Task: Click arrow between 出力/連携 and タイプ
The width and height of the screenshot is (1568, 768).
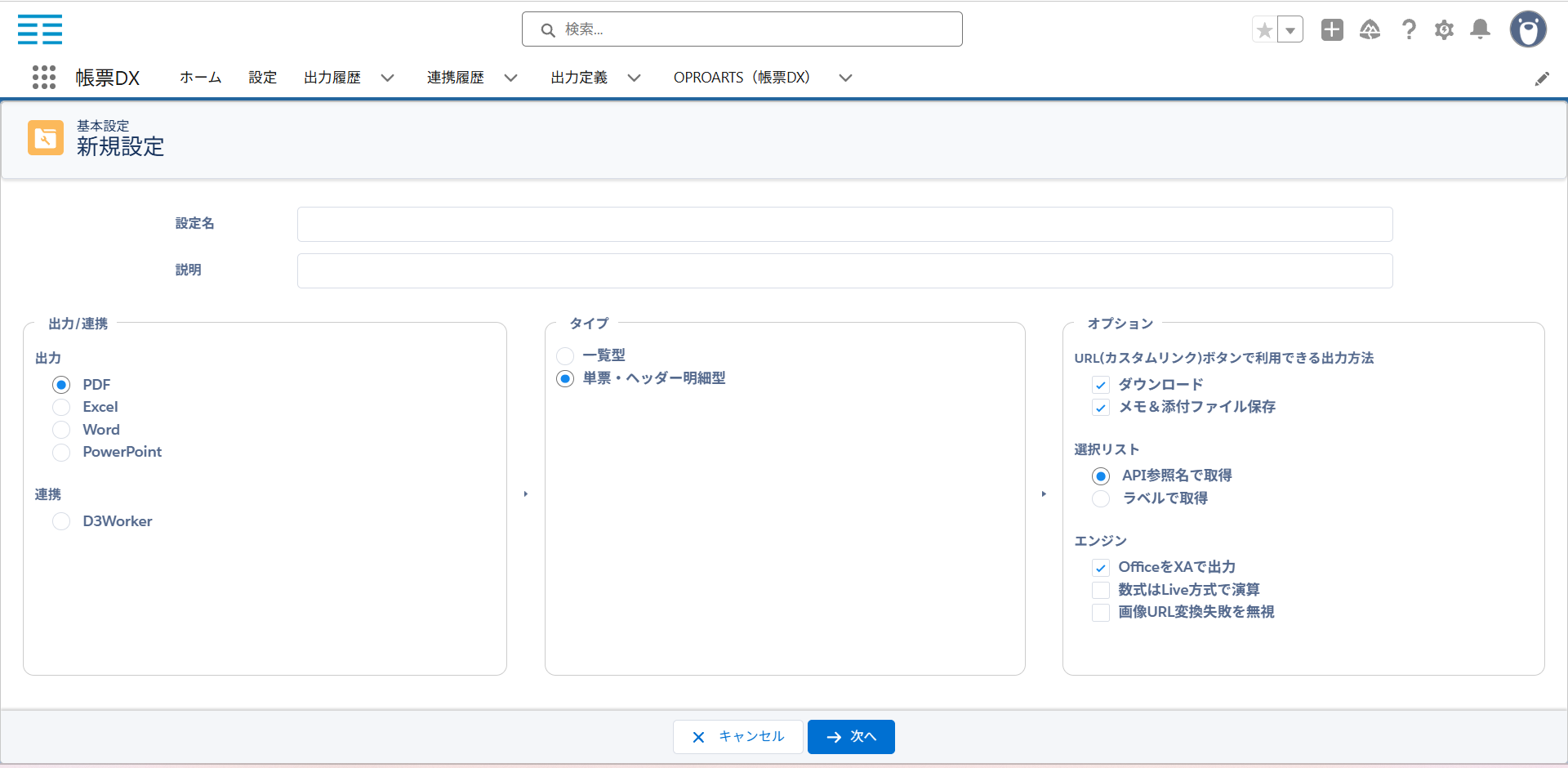Action: pos(526,494)
